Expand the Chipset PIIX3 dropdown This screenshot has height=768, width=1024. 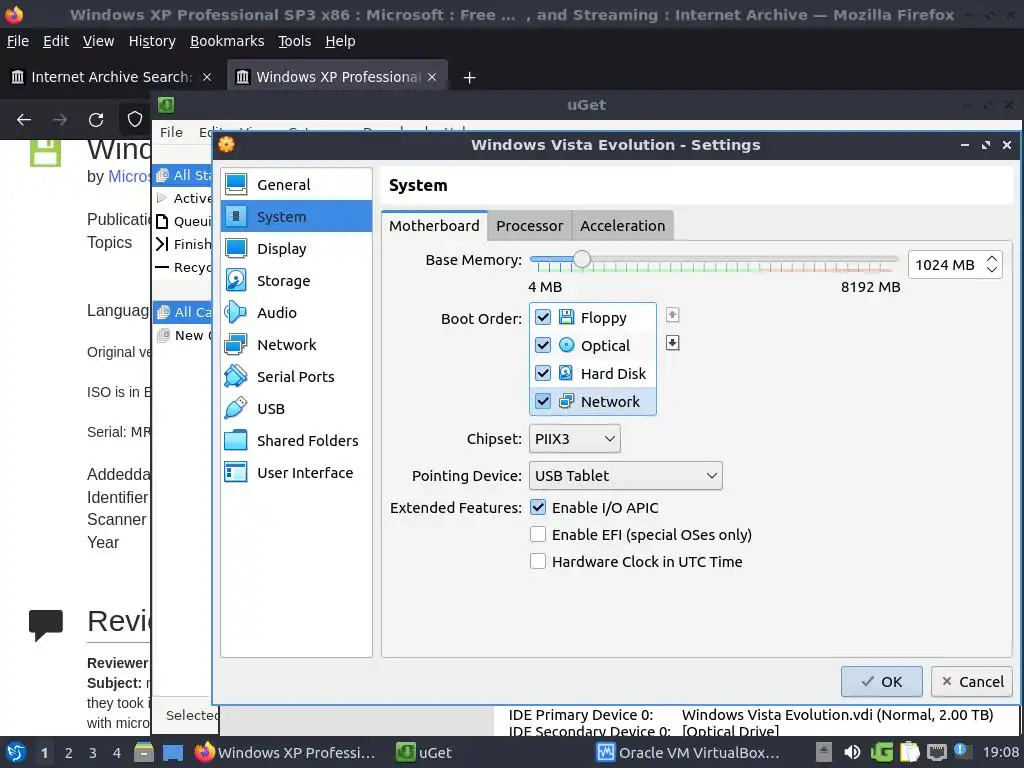574,439
